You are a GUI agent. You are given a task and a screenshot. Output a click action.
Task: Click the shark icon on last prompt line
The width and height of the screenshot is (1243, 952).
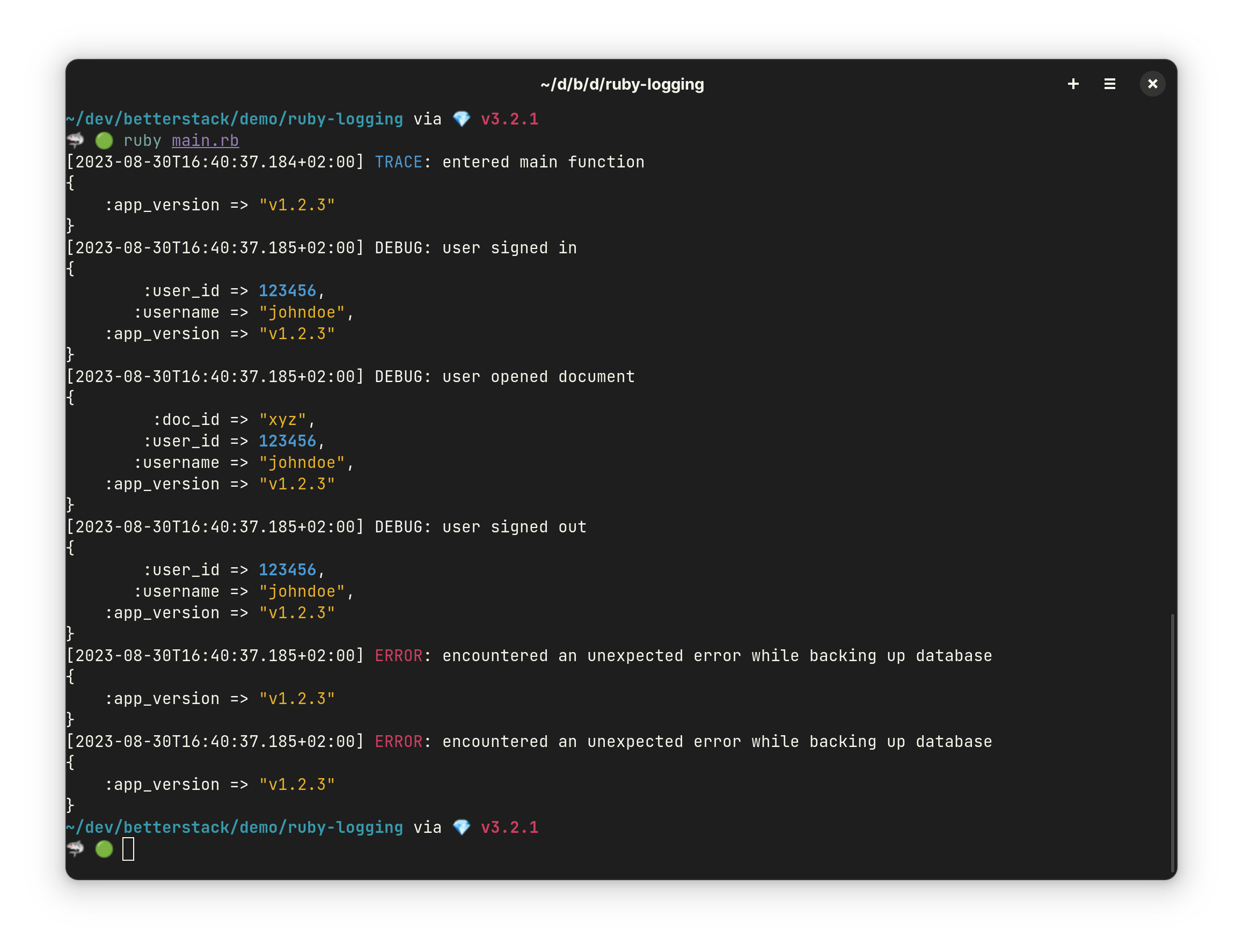point(75,848)
